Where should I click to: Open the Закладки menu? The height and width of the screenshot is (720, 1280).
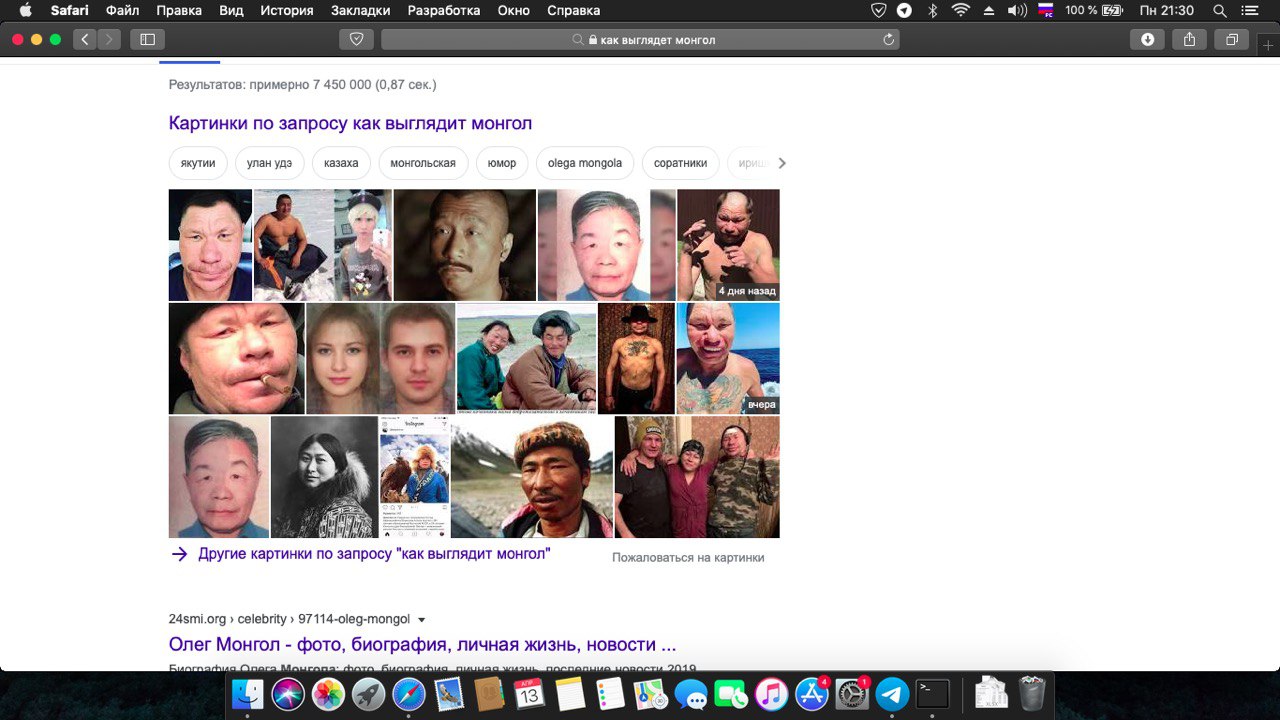[361, 11]
